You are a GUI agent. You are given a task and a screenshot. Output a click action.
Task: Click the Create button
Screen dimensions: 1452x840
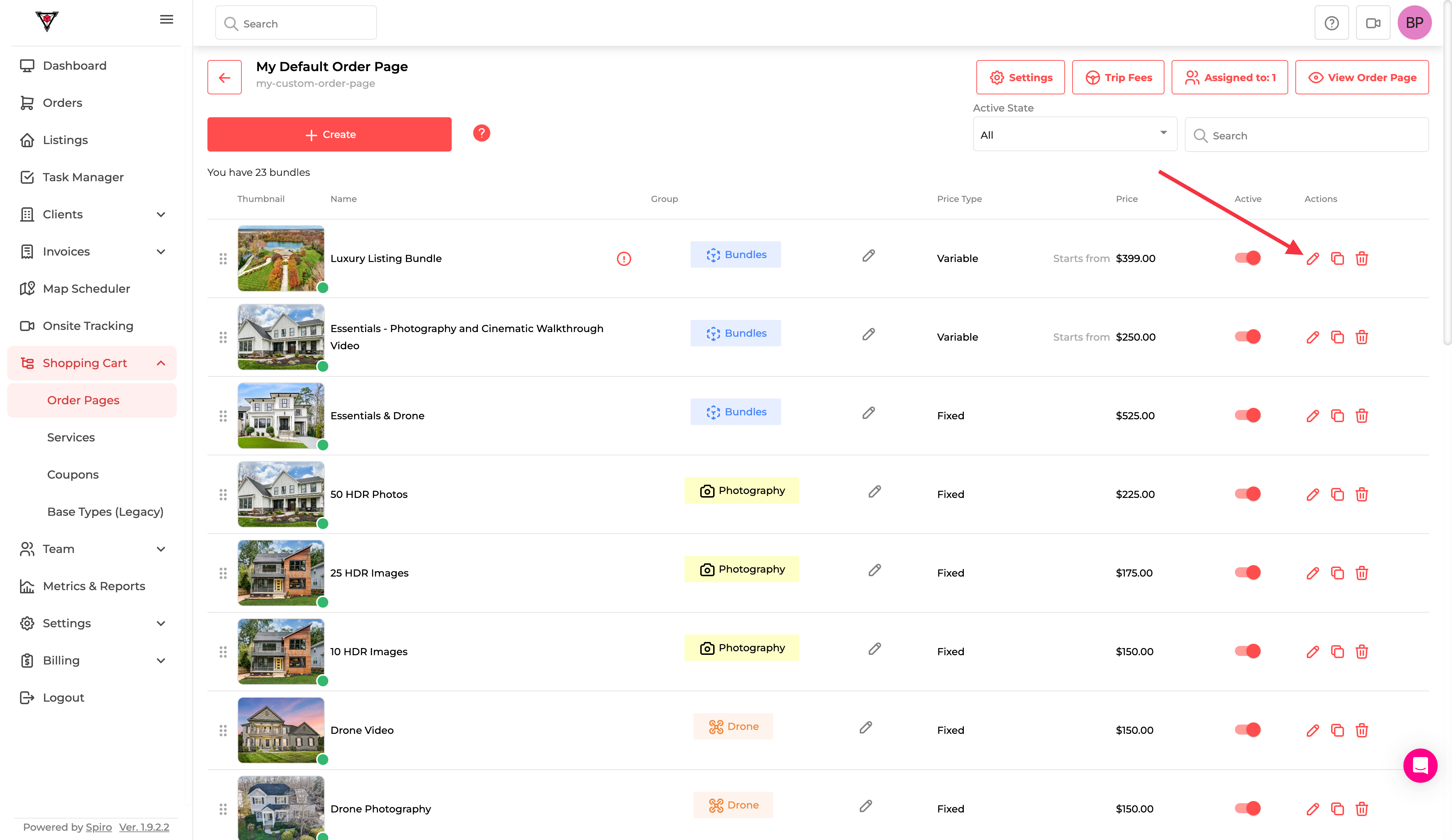coord(330,135)
